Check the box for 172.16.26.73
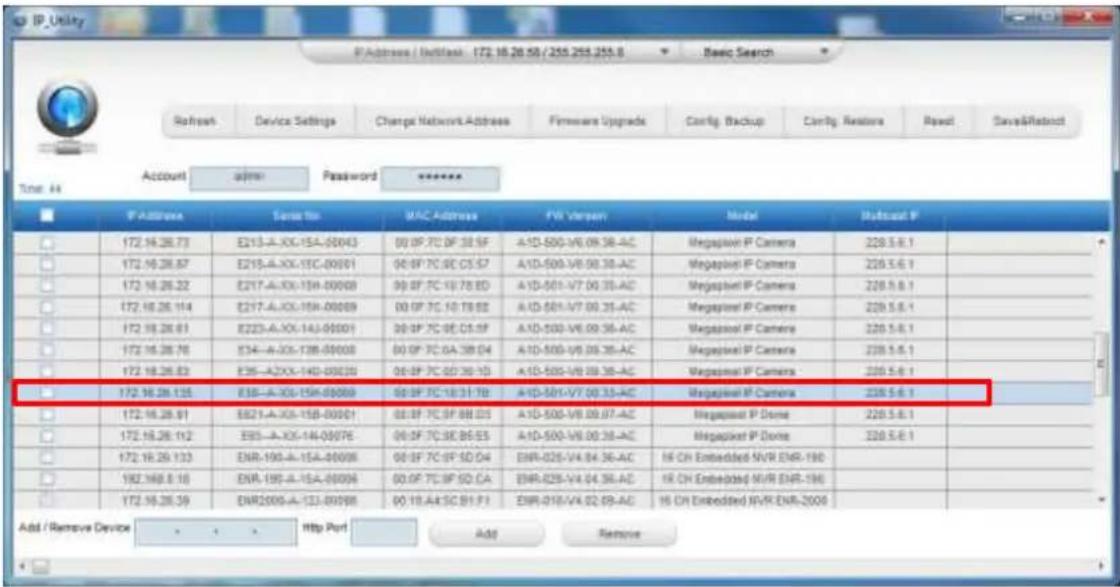This screenshot has height=587, width=1120. tap(47, 243)
